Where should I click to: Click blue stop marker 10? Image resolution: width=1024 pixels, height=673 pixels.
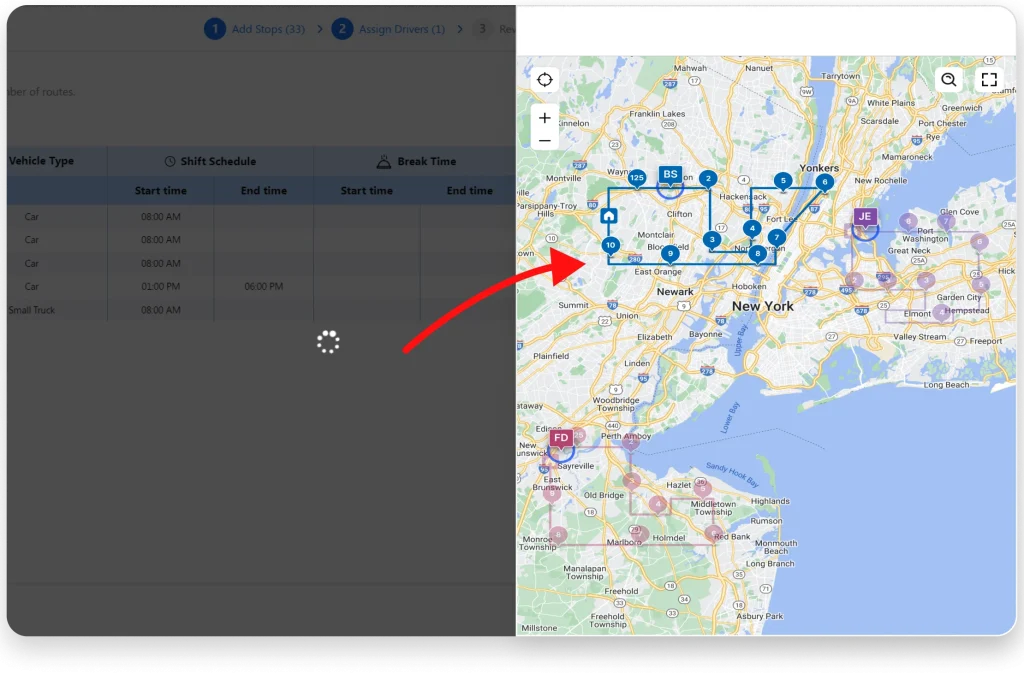pyautogui.click(x=610, y=245)
